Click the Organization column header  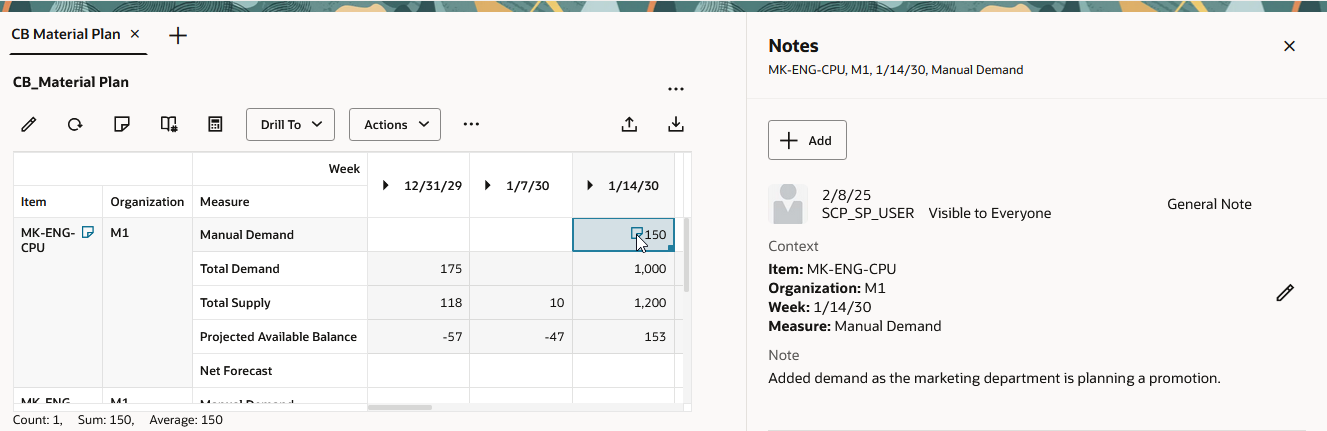click(x=148, y=202)
